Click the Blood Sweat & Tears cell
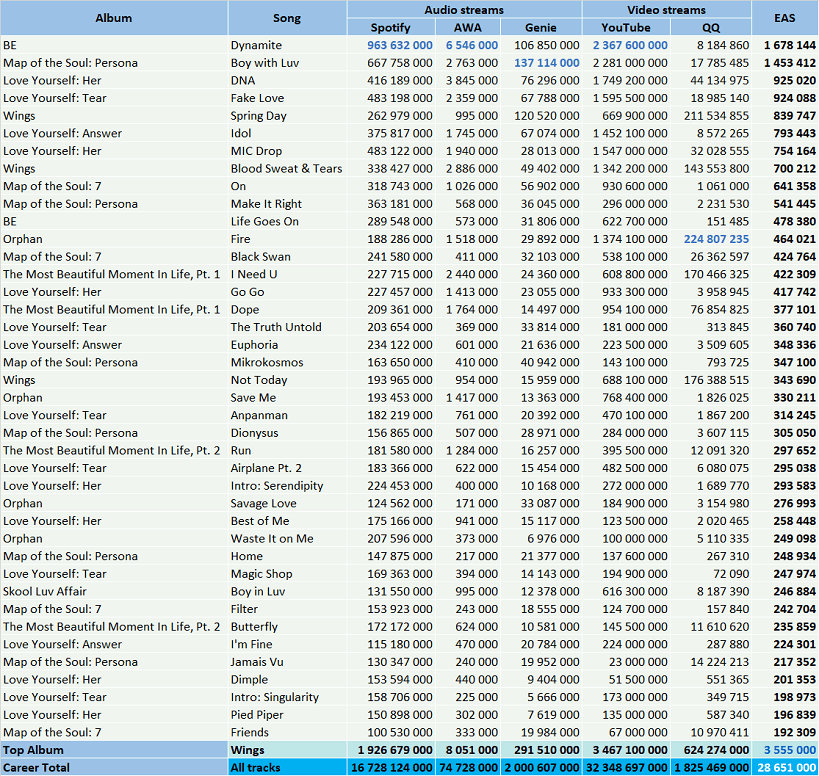819x776 pixels. pyautogui.click(x=287, y=168)
